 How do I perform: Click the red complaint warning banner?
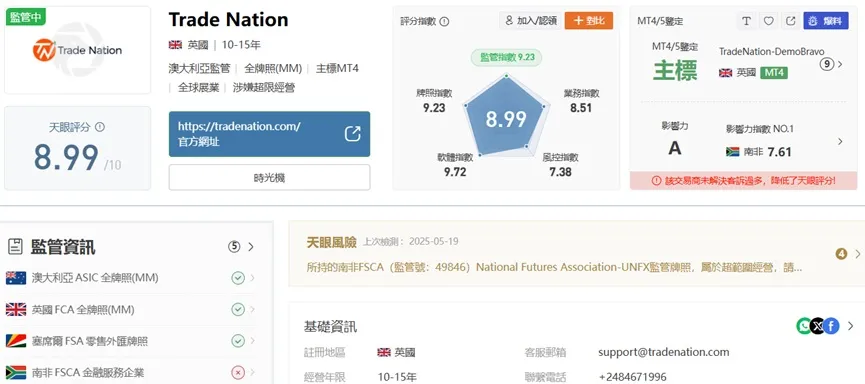click(x=744, y=180)
